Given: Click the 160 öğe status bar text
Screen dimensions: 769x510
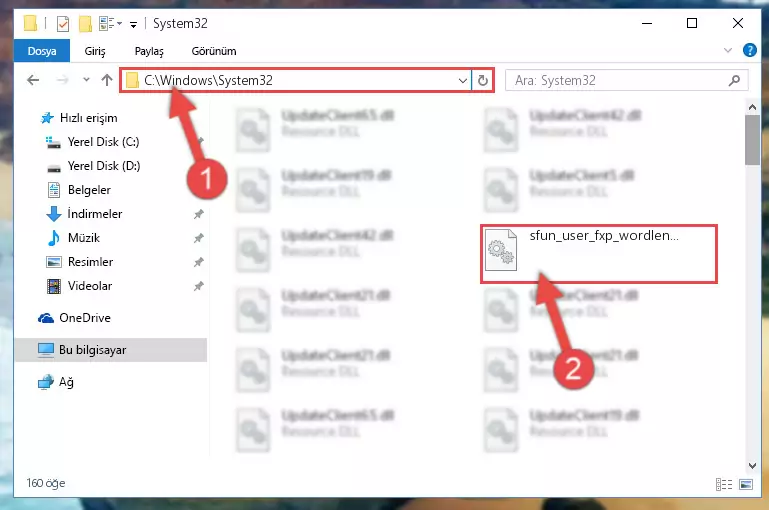Looking at the screenshot, I should (46, 483).
